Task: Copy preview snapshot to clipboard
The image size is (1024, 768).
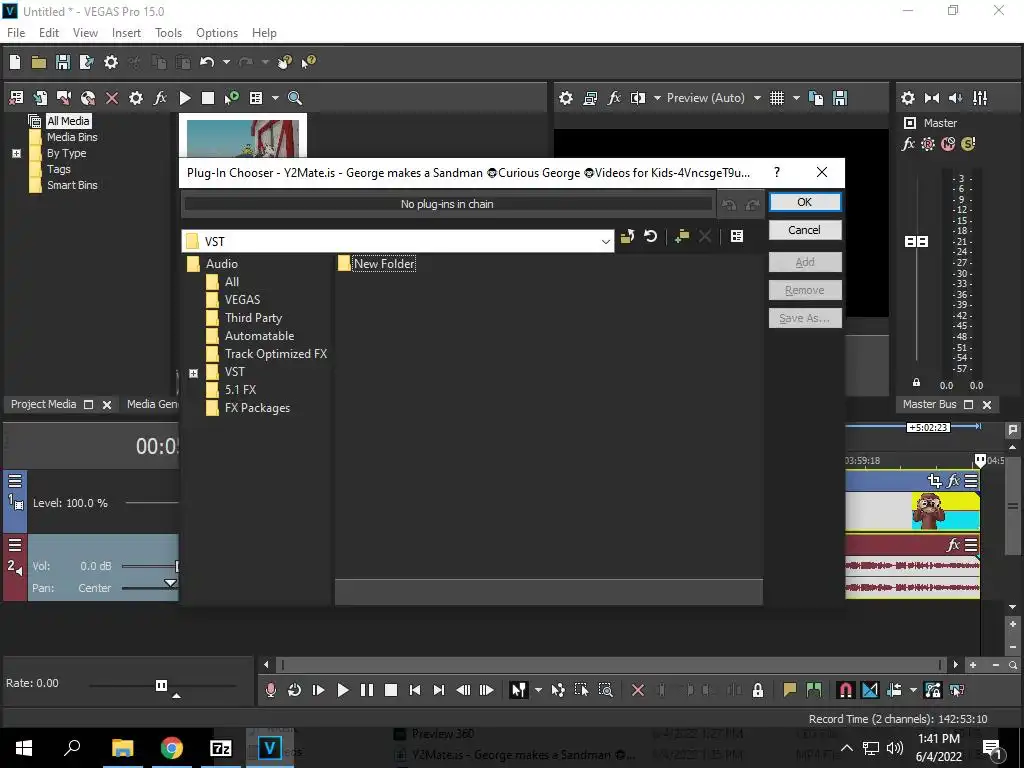Action: (816, 98)
